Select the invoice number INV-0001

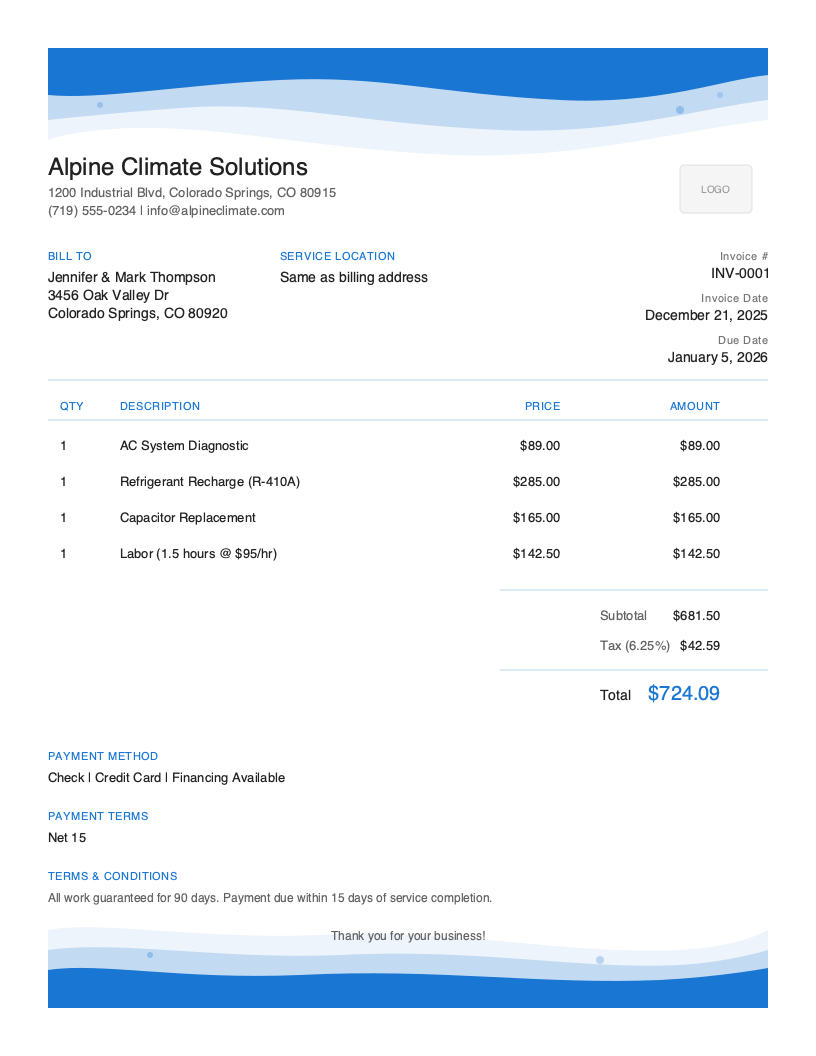[x=739, y=272]
